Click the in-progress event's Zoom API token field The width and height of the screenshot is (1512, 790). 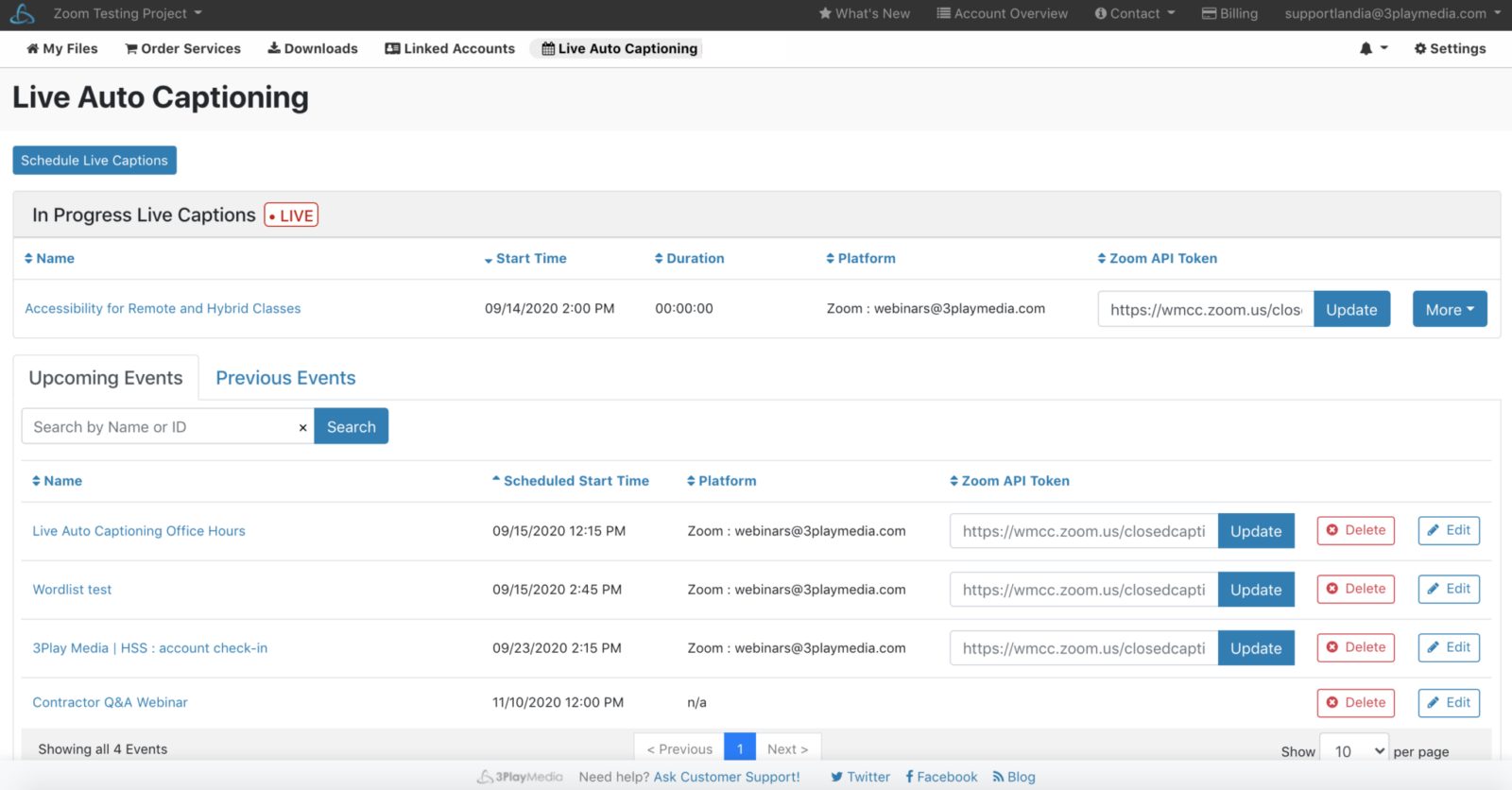point(1206,309)
